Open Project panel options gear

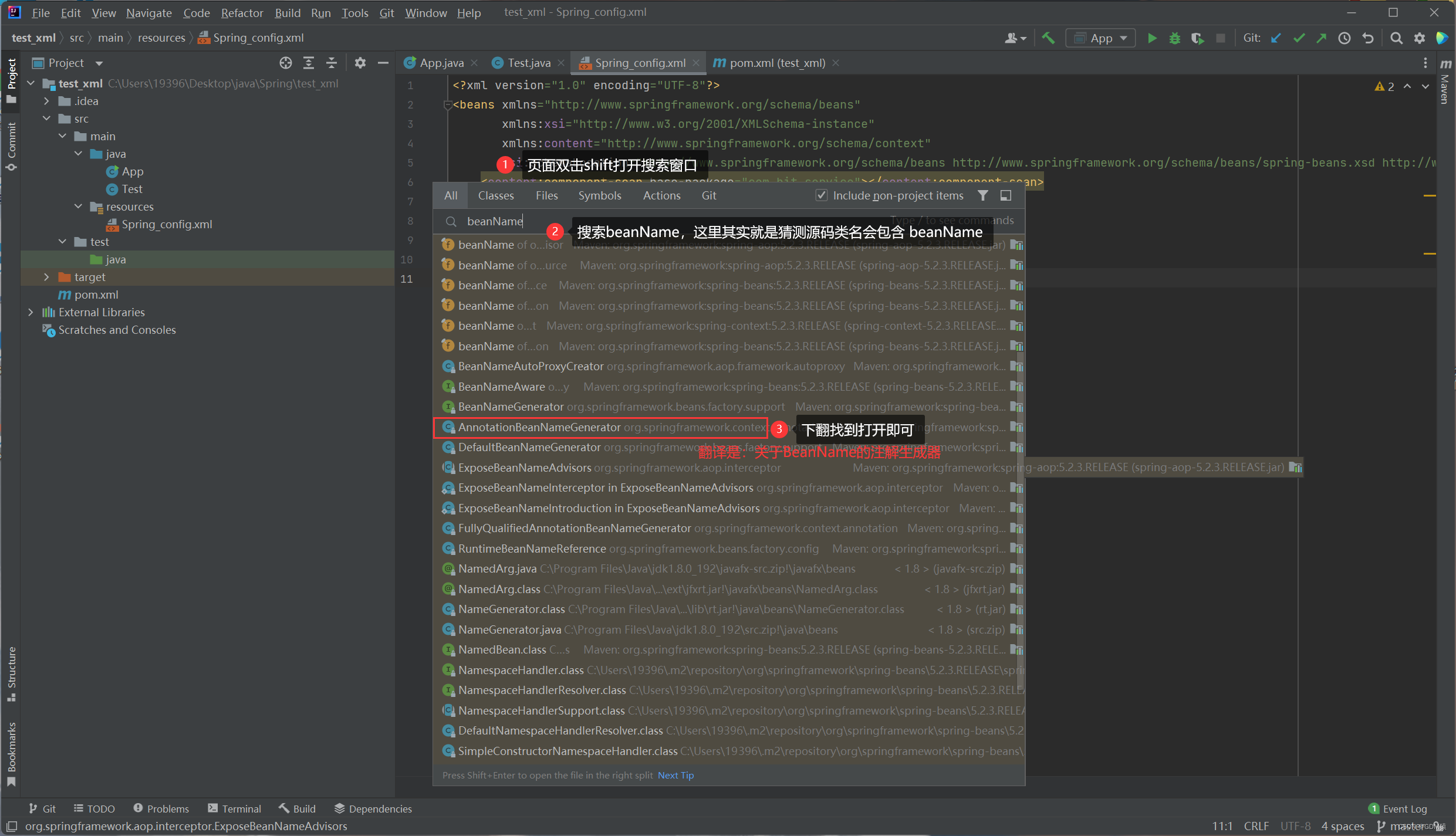pyautogui.click(x=360, y=63)
